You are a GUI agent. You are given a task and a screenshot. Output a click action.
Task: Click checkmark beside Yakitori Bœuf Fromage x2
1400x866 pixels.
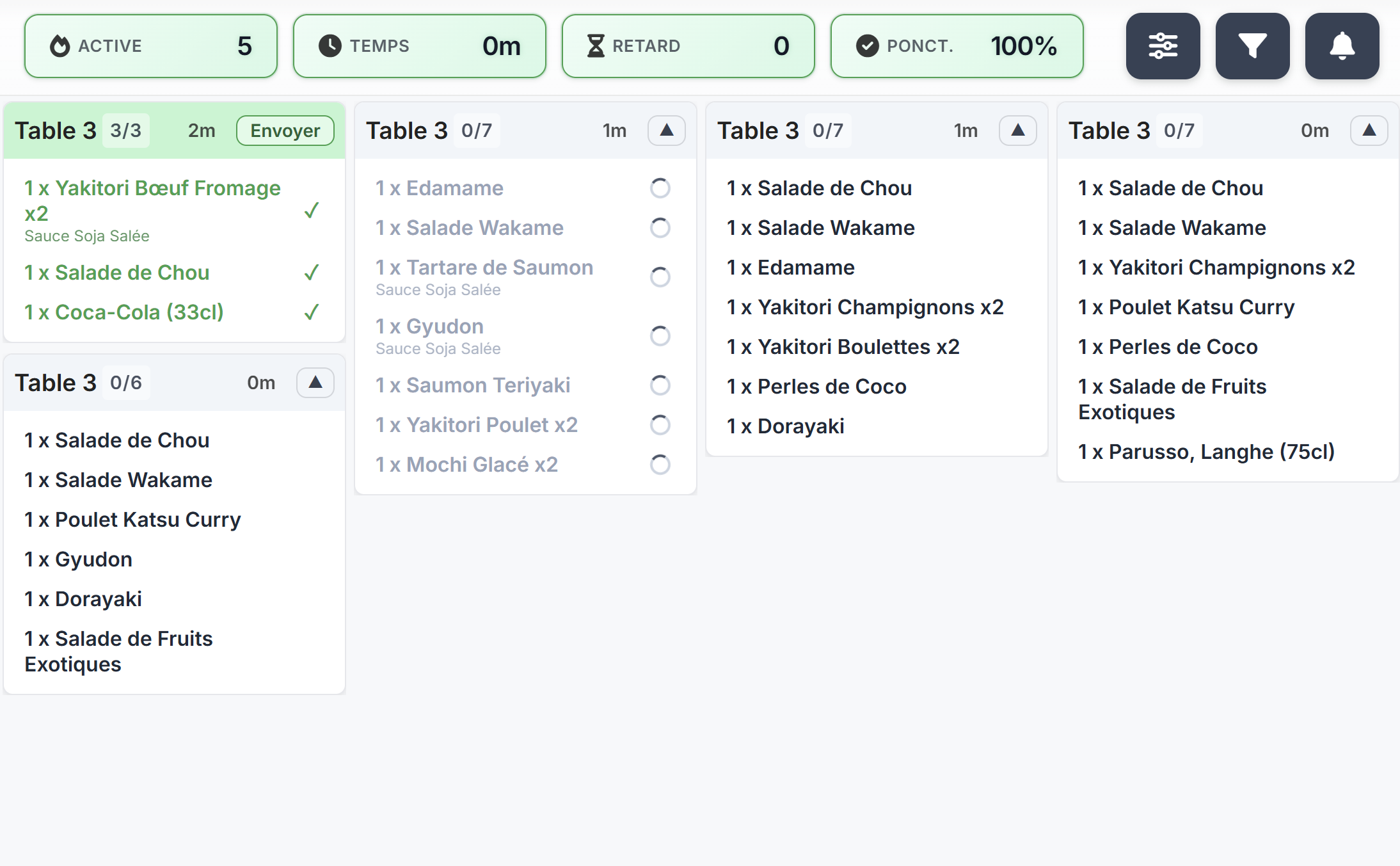click(x=312, y=211)
